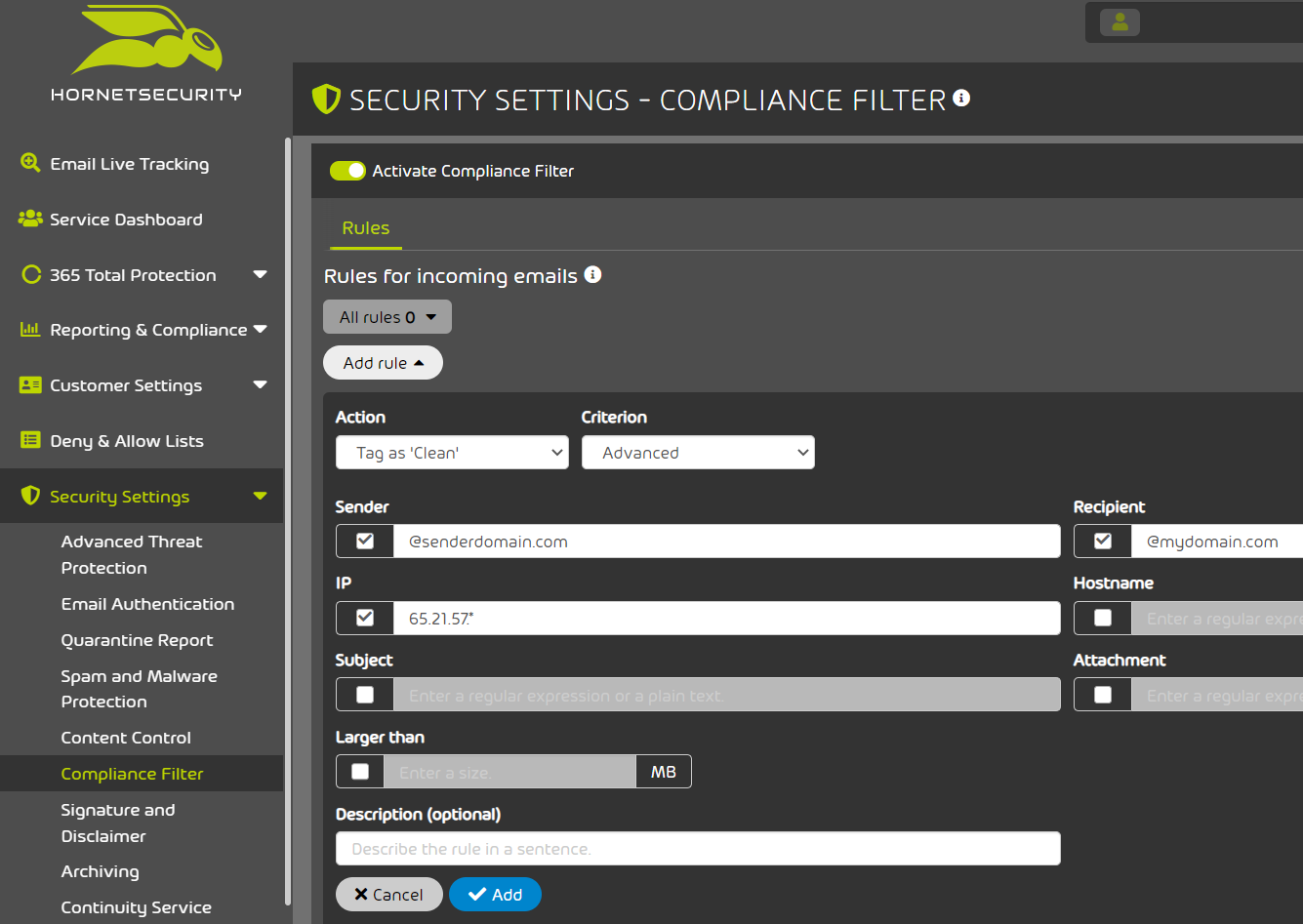Open the Criterion dropdown set to Advanced
This screenshot has width=1303, height=924.
[x=698, y=453]
